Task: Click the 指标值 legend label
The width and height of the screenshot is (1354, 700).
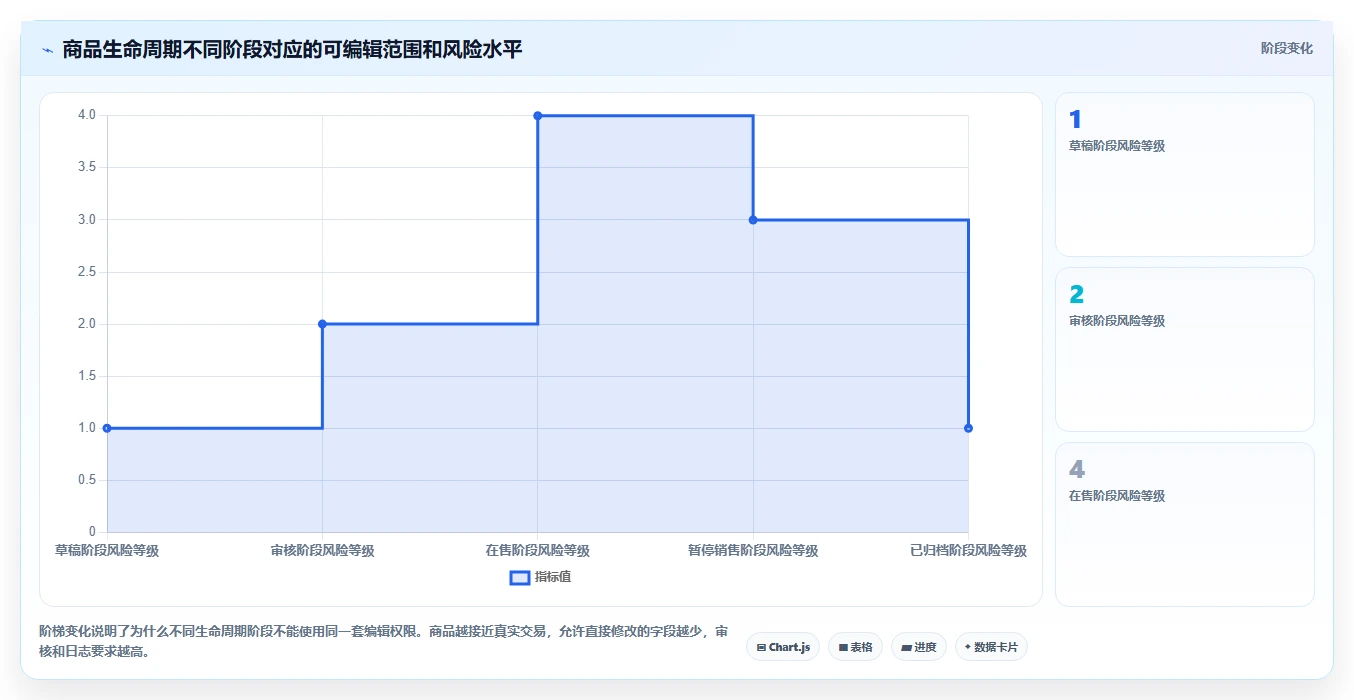Action: (553, 577)
